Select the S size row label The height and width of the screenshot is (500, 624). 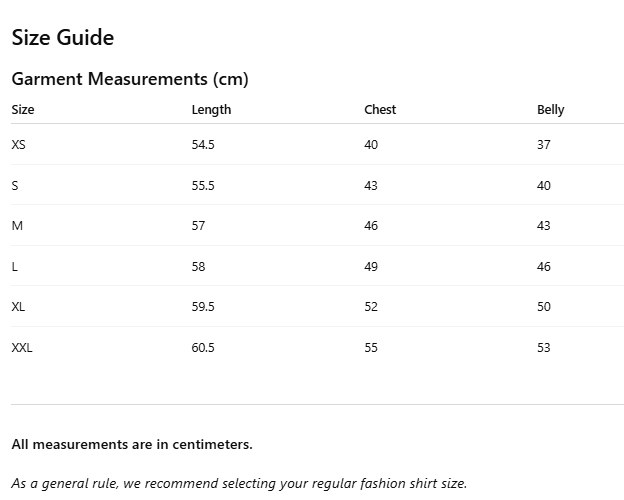15,186
